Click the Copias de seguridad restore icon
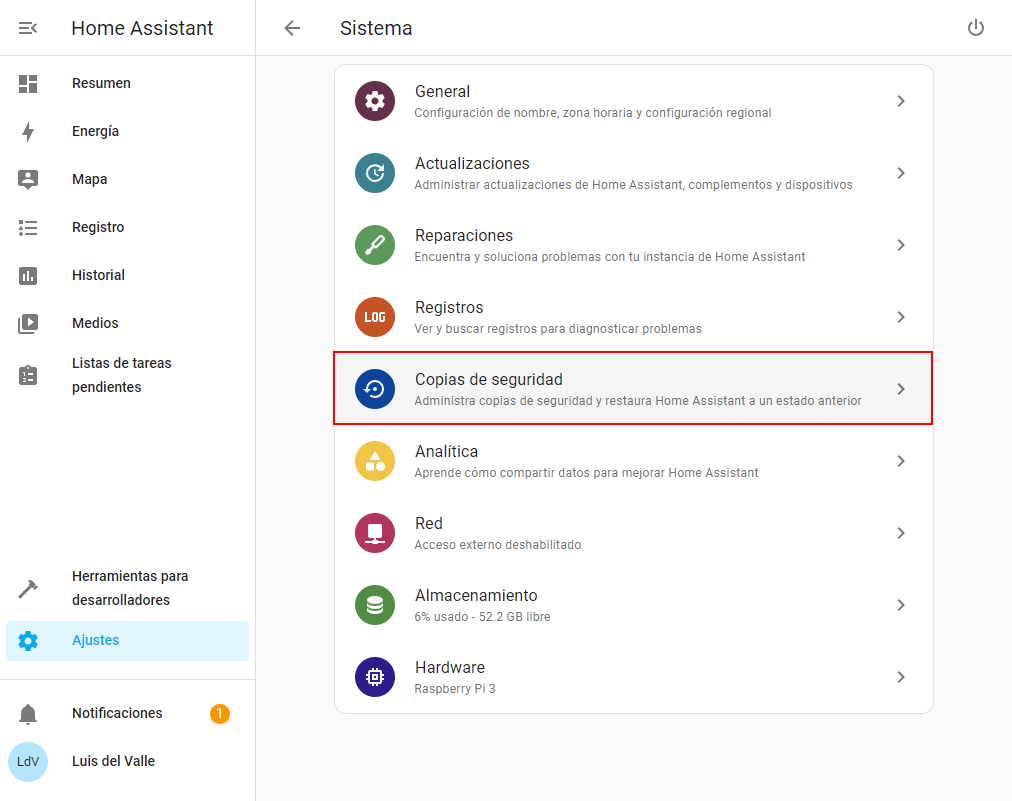The image size is (1012, 801). (375, 389)
